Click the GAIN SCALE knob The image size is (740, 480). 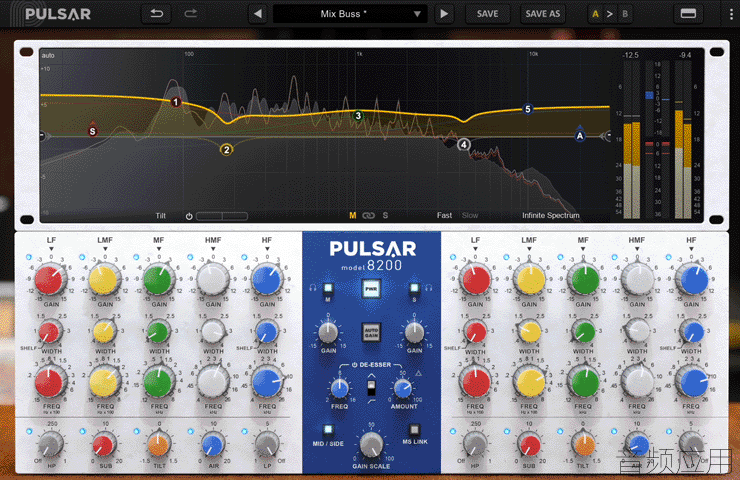(371, 445)
